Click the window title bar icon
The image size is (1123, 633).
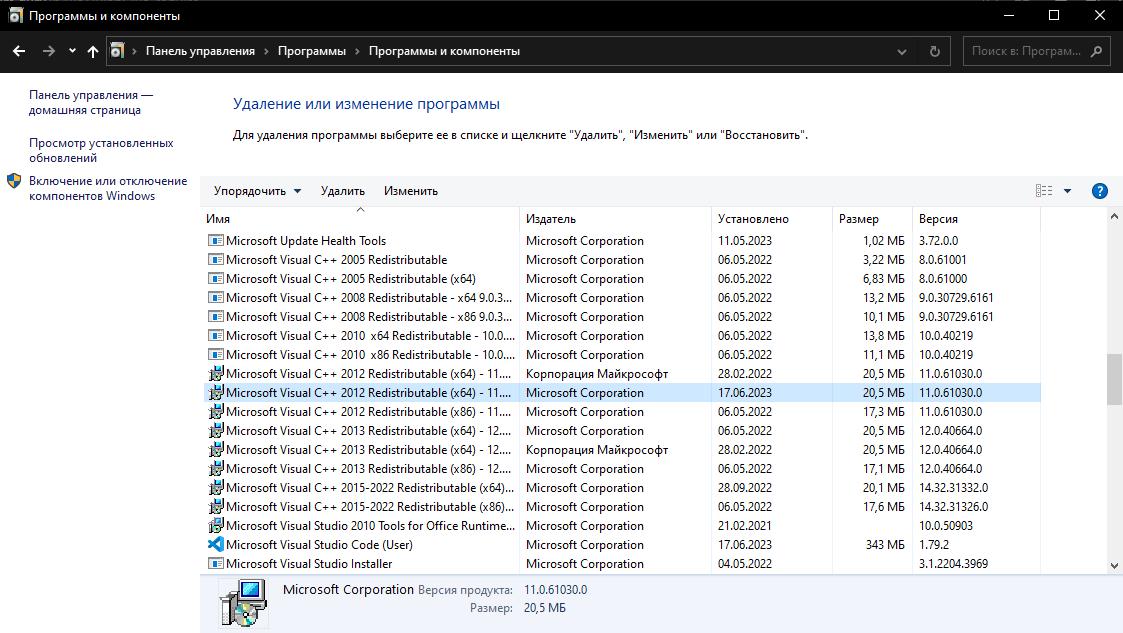(x=15, y=15)
